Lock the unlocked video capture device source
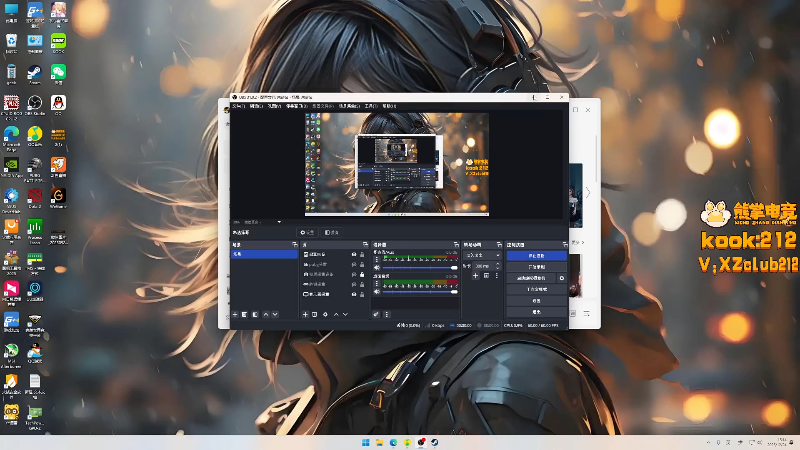800x450 pixels. click(362, 274)
